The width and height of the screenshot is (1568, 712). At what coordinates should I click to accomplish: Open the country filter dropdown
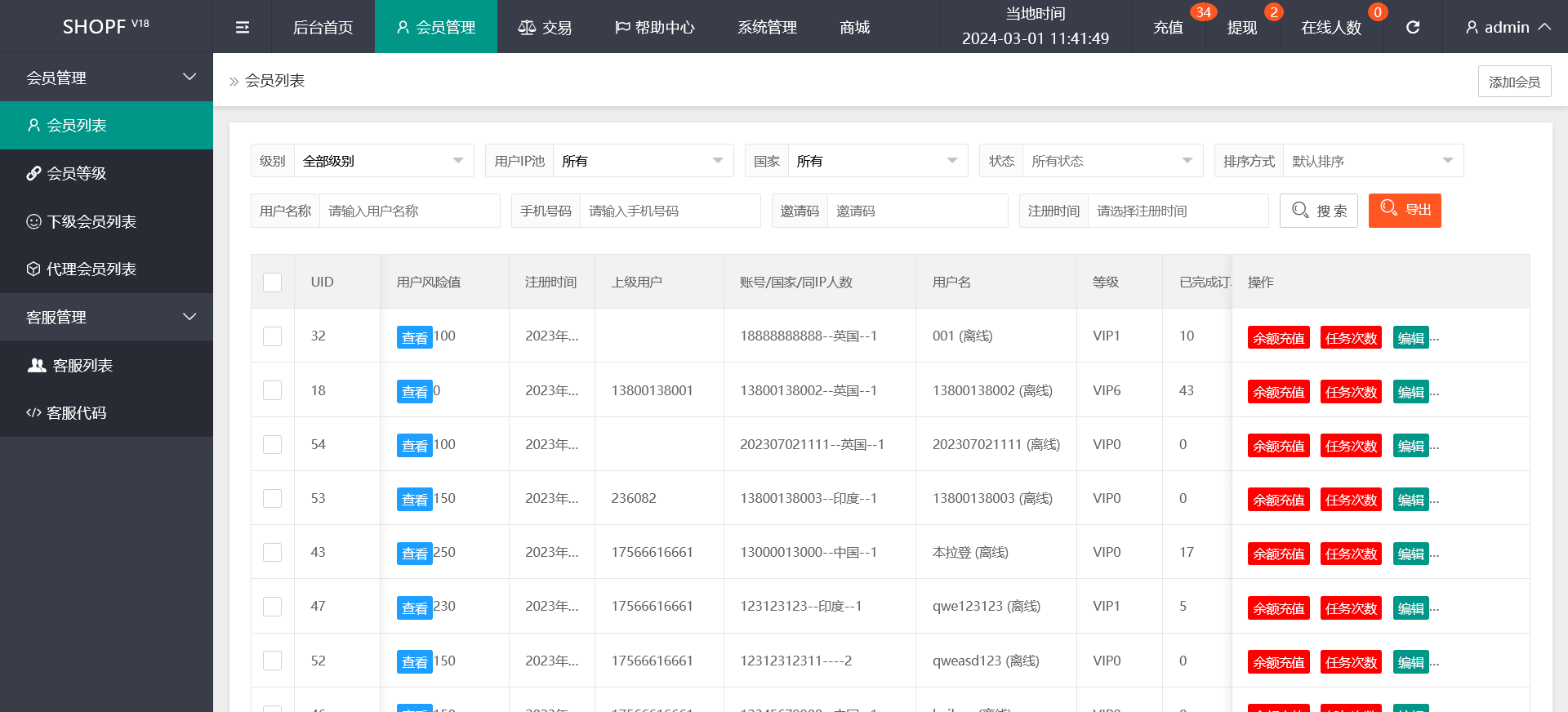point(876,161)
